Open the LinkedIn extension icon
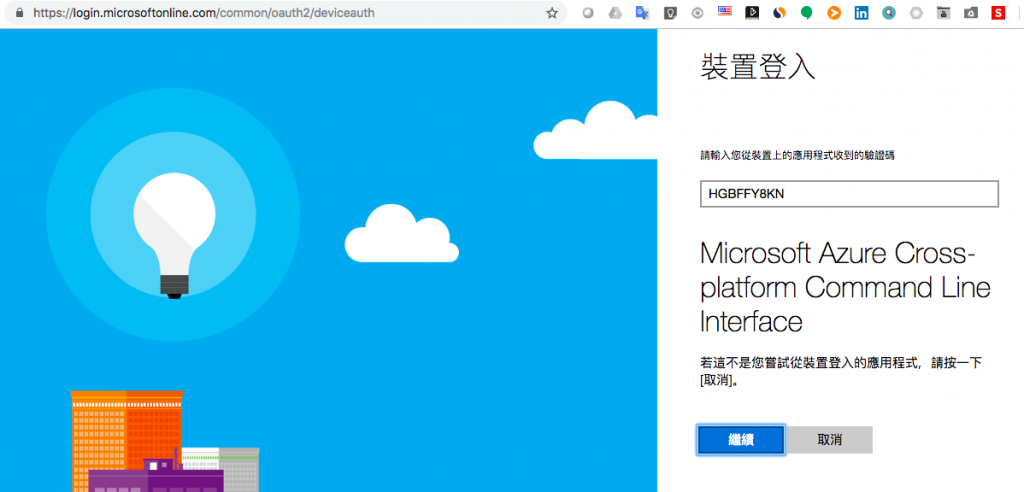The width and height of the screenshot is (1024, 492). pyautogui.click(x=861, y=12)
